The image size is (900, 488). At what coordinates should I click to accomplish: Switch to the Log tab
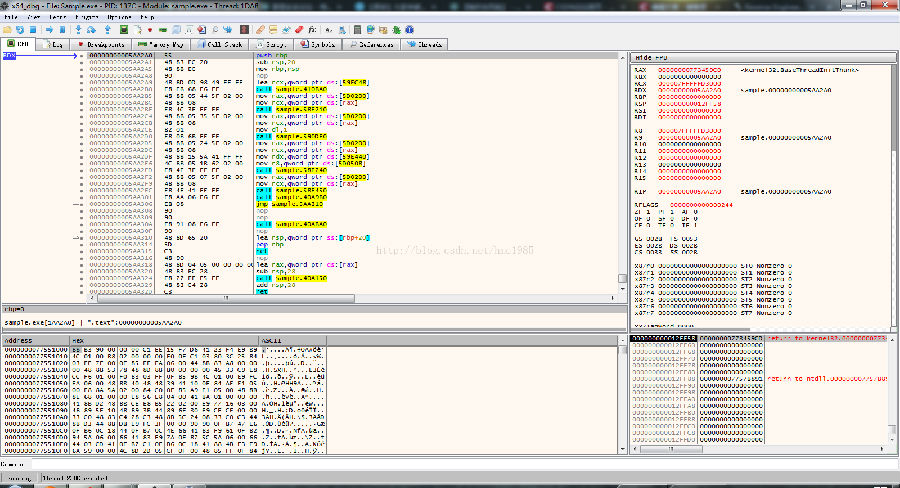pyautogui.click(x=53, y=44)
